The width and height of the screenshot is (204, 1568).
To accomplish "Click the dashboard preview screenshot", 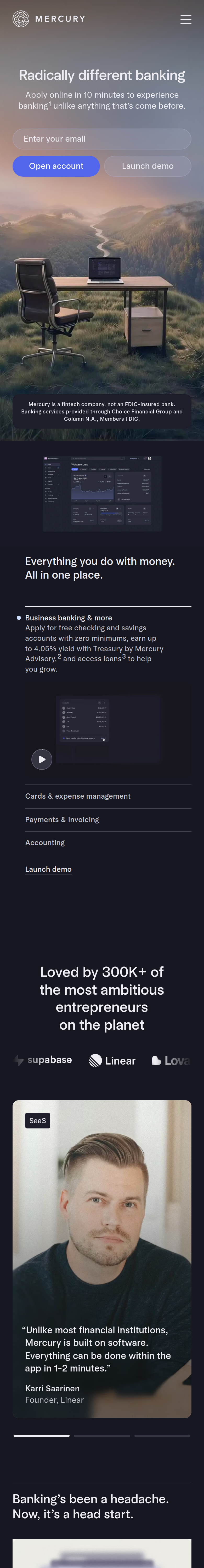I will click(102, 493).
